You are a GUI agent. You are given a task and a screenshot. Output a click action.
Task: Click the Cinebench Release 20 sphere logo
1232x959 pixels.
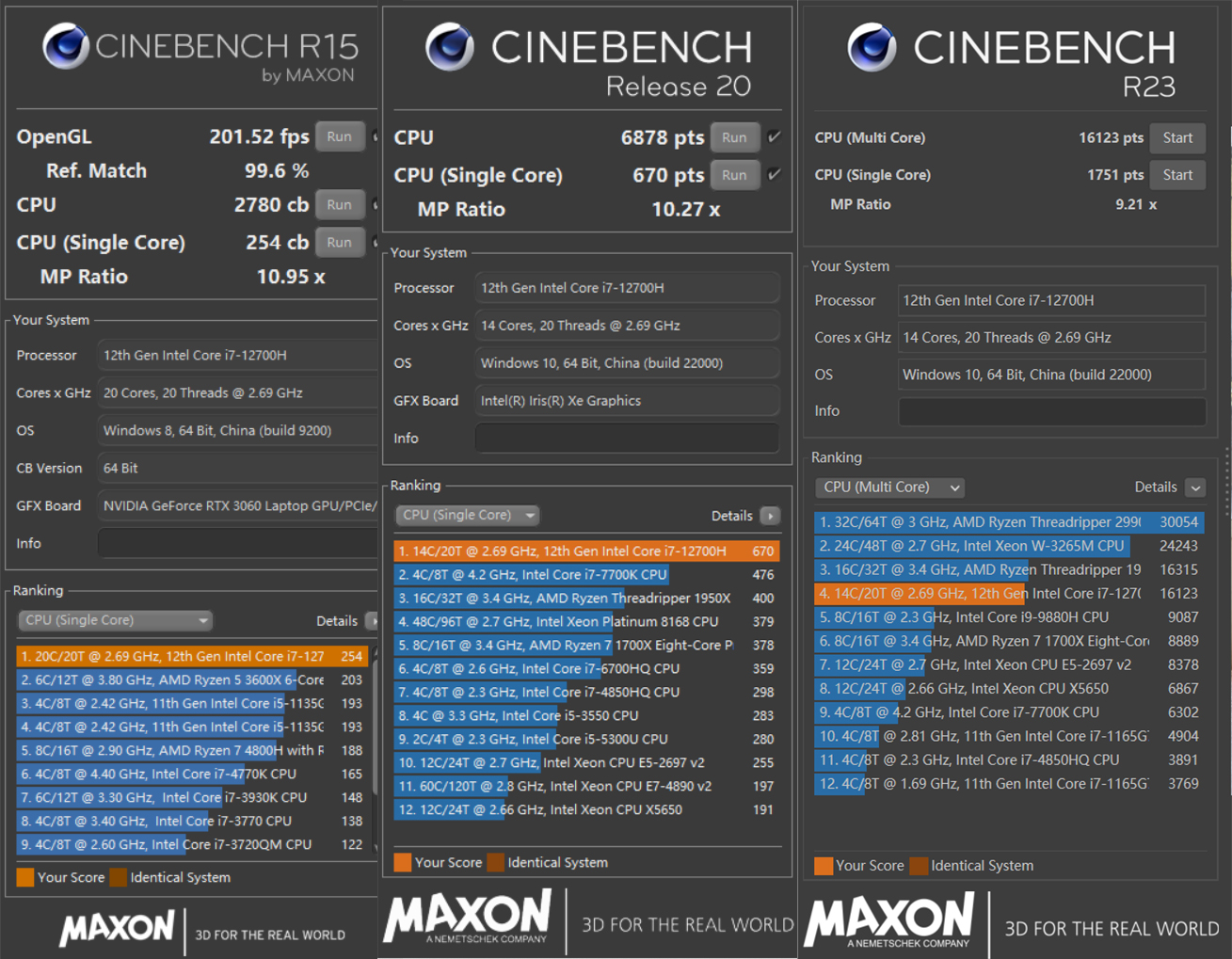(450, 47)
